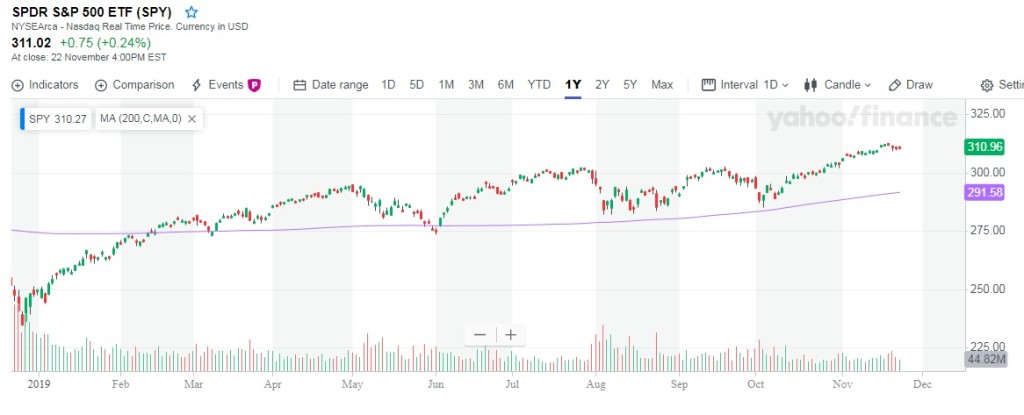Viewport: 1024px width, 415px height.
Task: Add SPY to watchlist with the star icon
Action: [x=191, y=12]
